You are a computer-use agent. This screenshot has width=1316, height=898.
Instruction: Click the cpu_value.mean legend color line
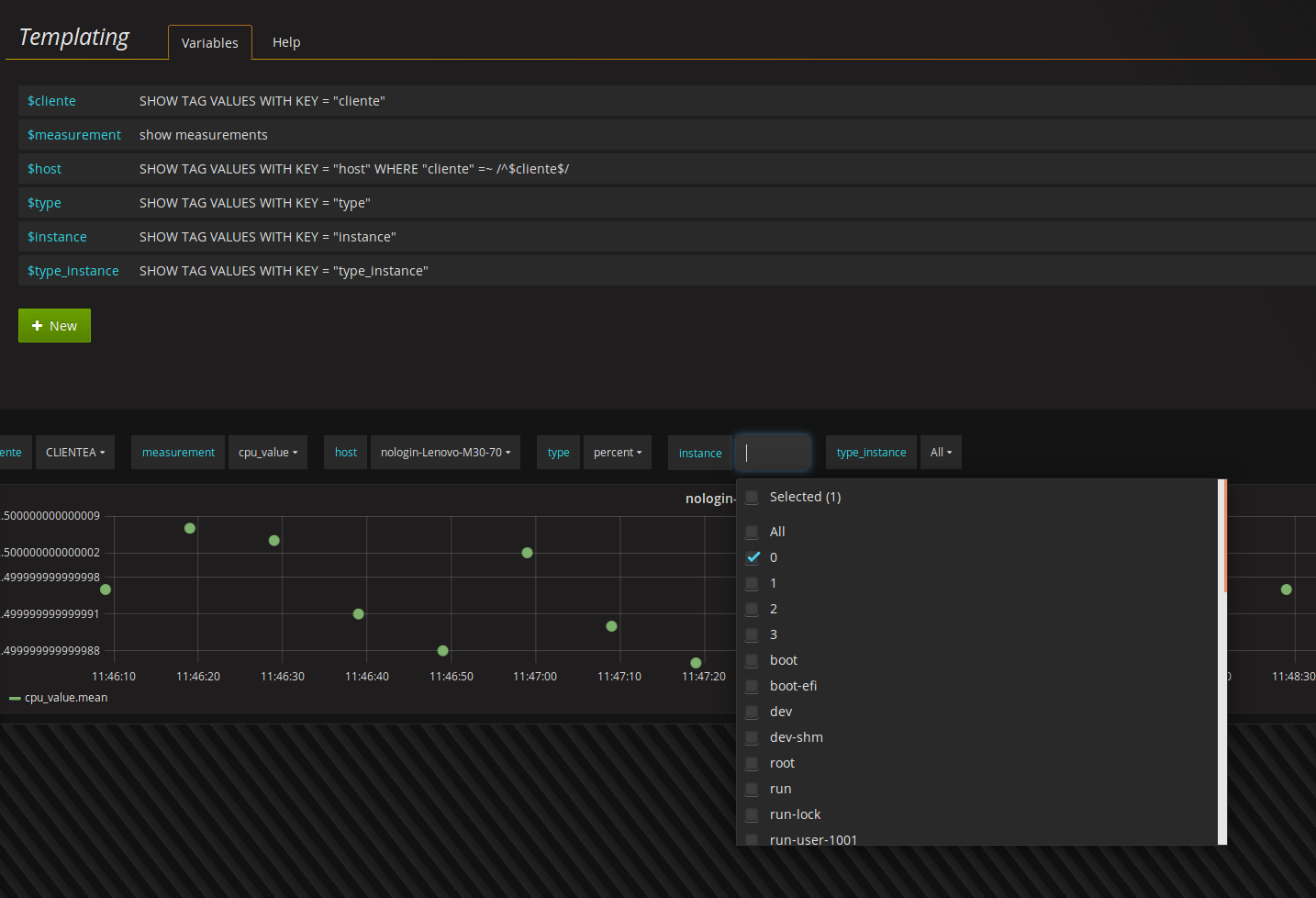15,699
